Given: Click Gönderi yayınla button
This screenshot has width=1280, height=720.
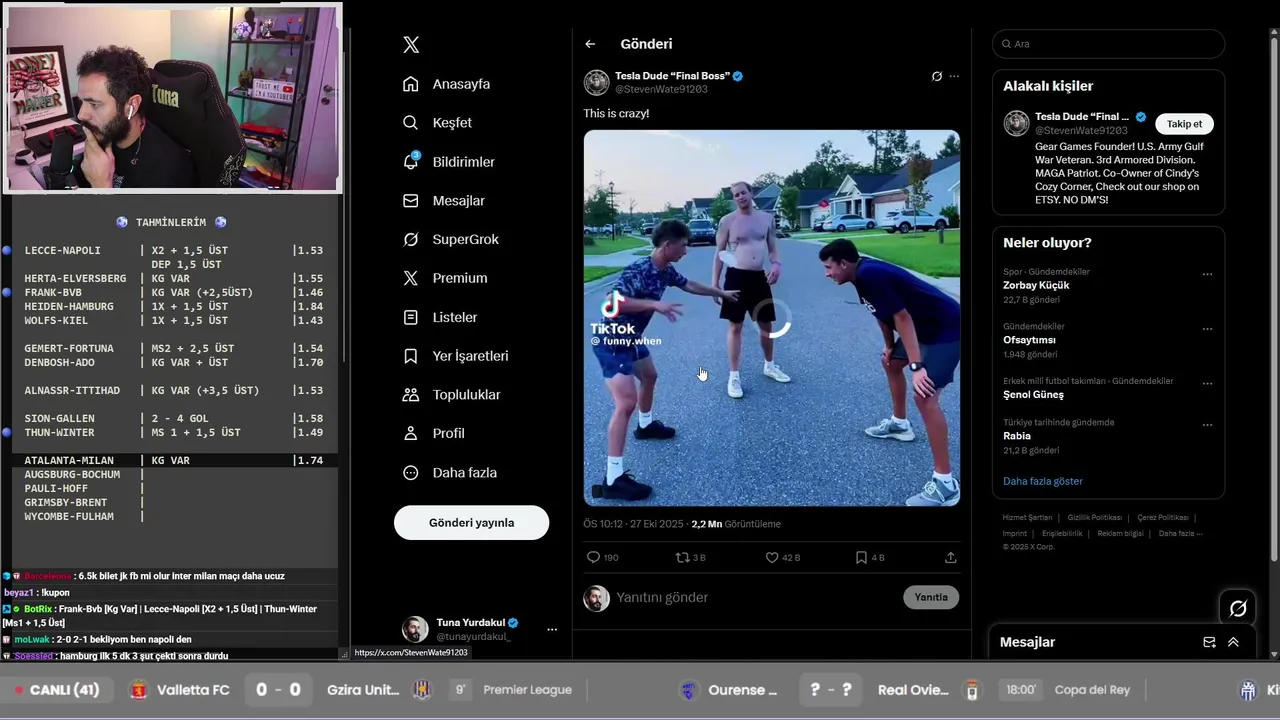Looking at the screenshot, I should [x=471, y=523].
